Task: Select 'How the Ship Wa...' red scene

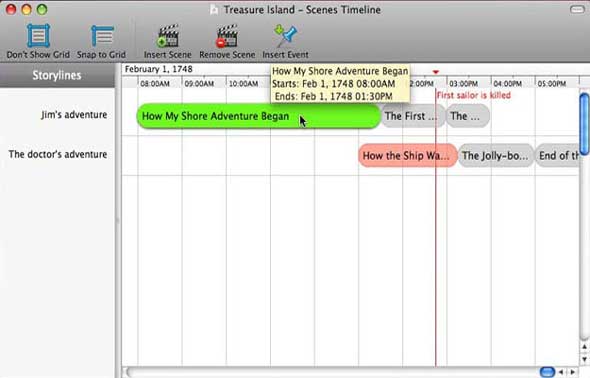Action: pos(408,155)
